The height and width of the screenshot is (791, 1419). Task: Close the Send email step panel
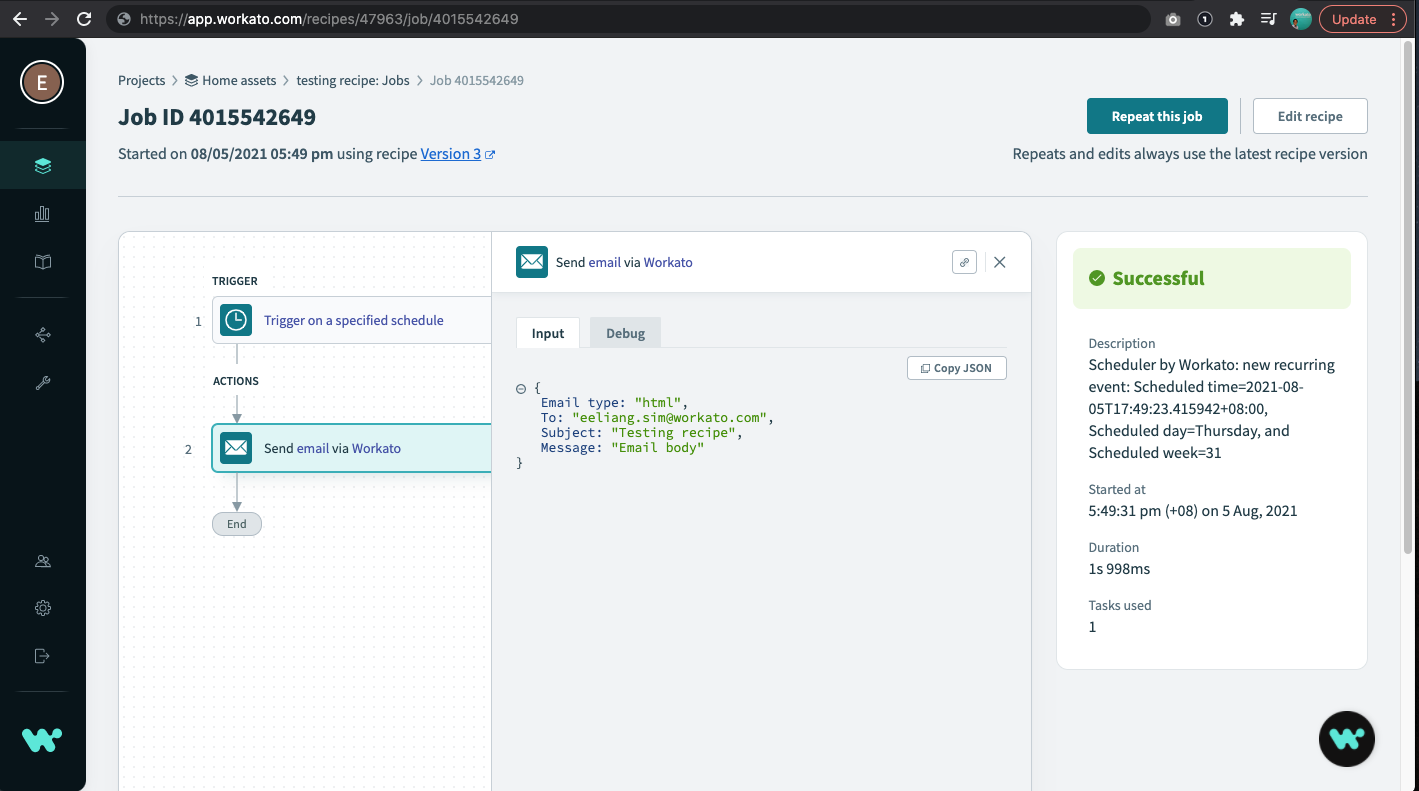click(x=999, y=262)
